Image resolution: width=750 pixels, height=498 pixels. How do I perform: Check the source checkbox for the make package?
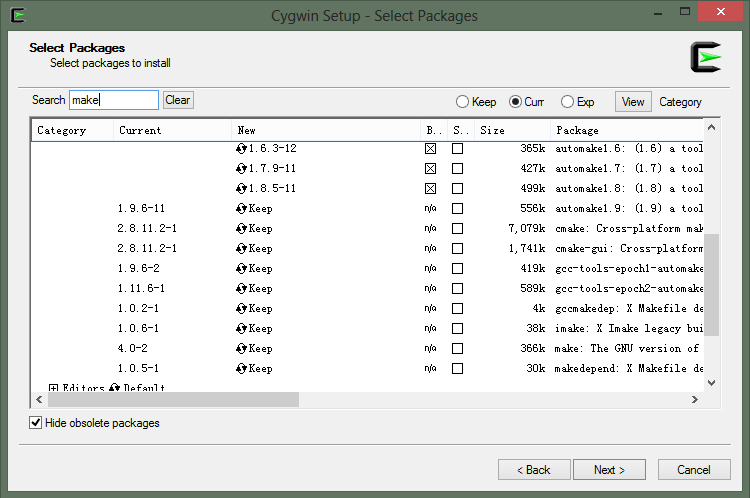(457, 348)
